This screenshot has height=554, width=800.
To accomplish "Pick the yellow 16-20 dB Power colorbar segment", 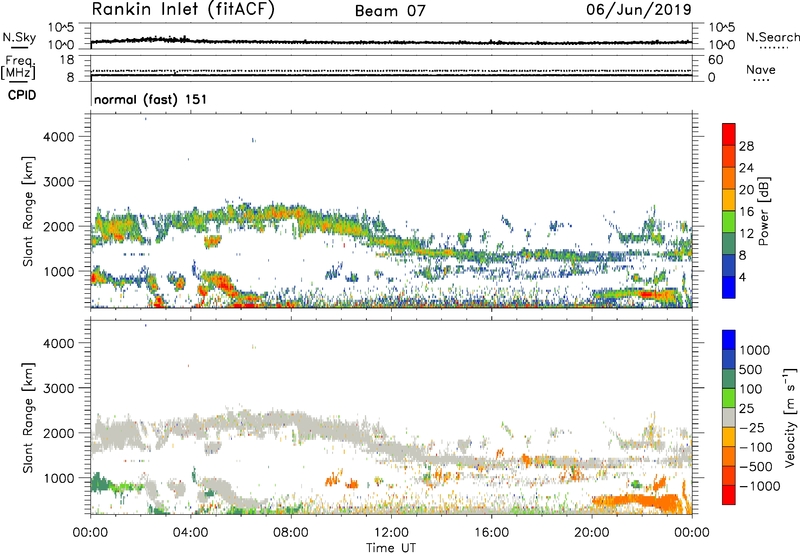I will pos(729,199).
